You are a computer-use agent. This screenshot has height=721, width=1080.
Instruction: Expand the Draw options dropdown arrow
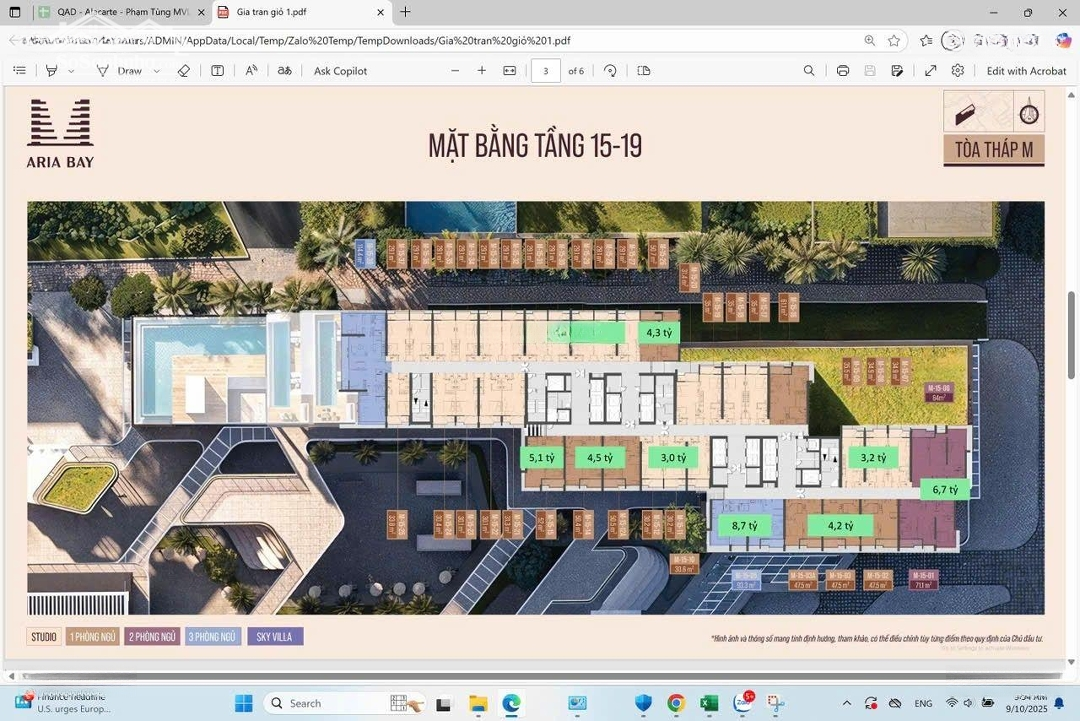tap(157, 71)
